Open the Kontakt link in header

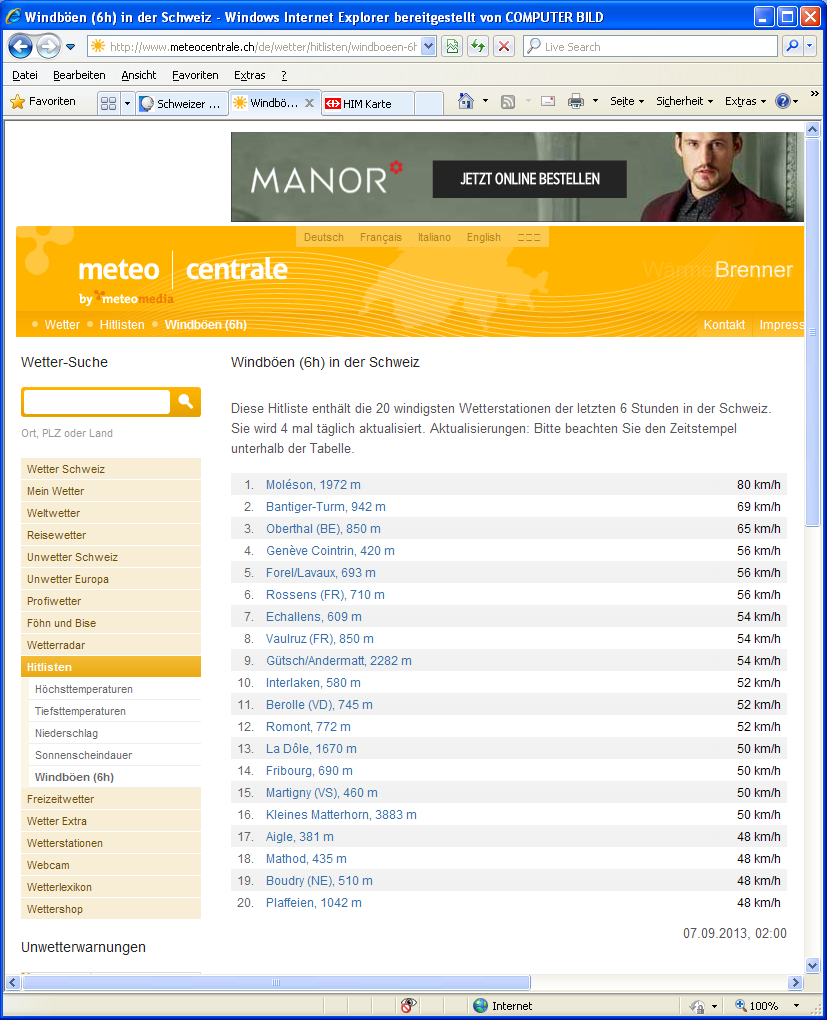click(724, 325)
